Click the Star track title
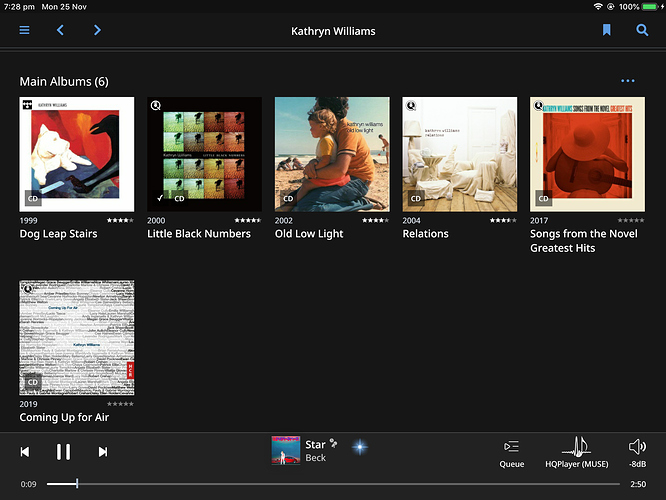Image resolution: width=666 pixels, height=500 pixels. [315, 444]
